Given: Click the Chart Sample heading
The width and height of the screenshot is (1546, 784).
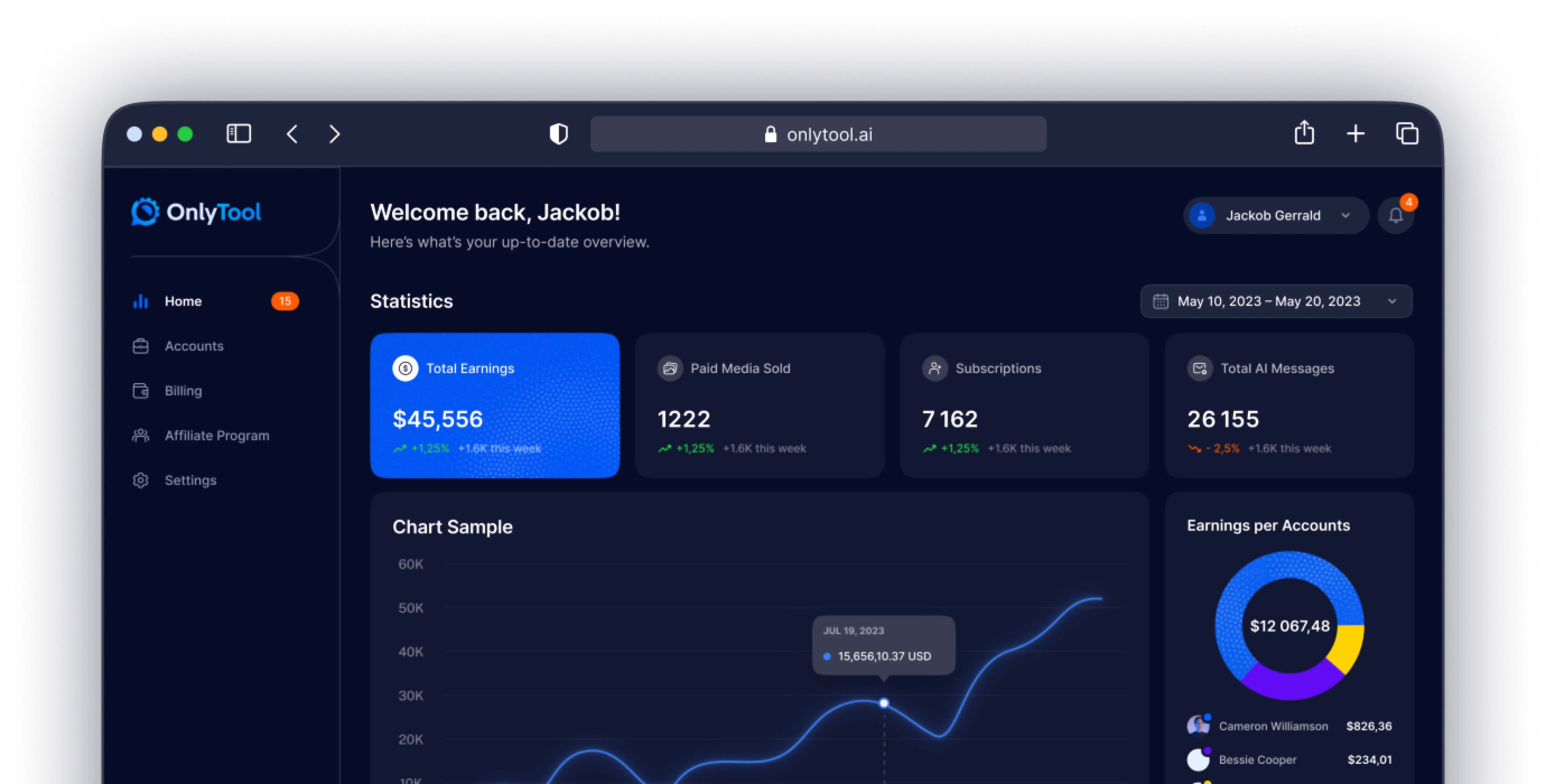Looking at the screenshot, I should [453, 527].
